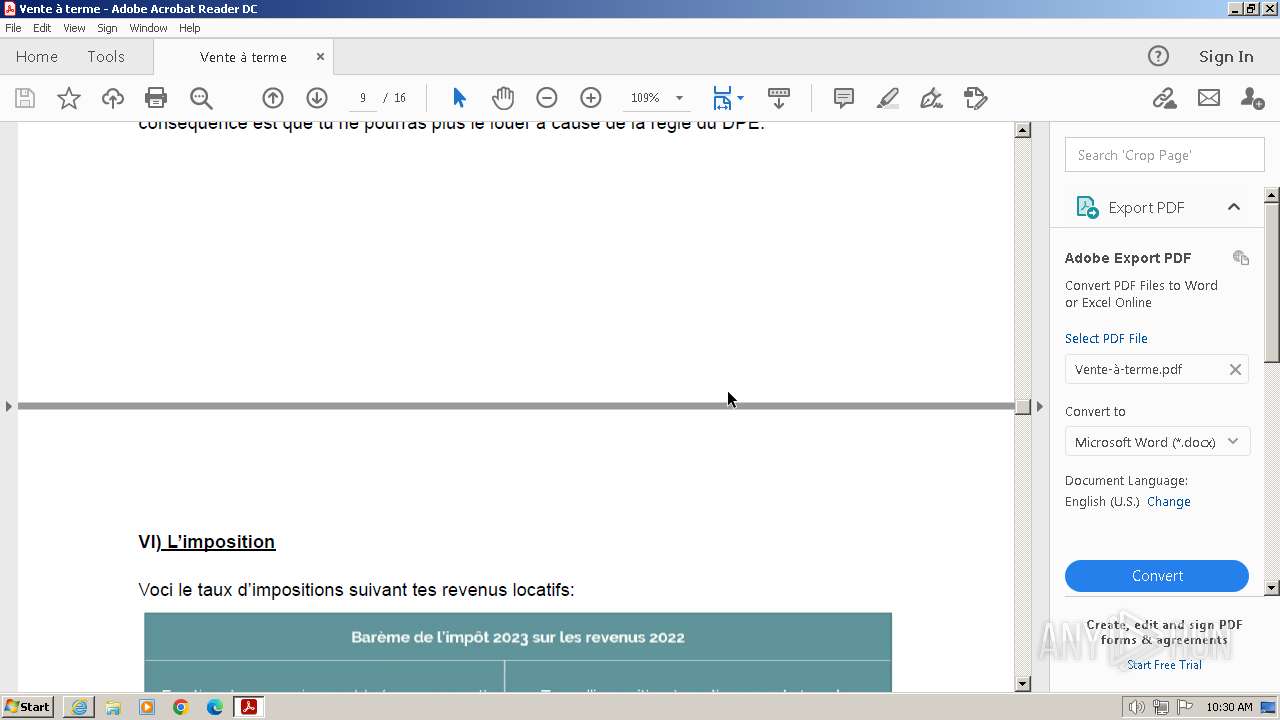Viewport: 1280px width, 720px height.
Task: Collapse the right tools pane arrow
Action: [1039, 406]
